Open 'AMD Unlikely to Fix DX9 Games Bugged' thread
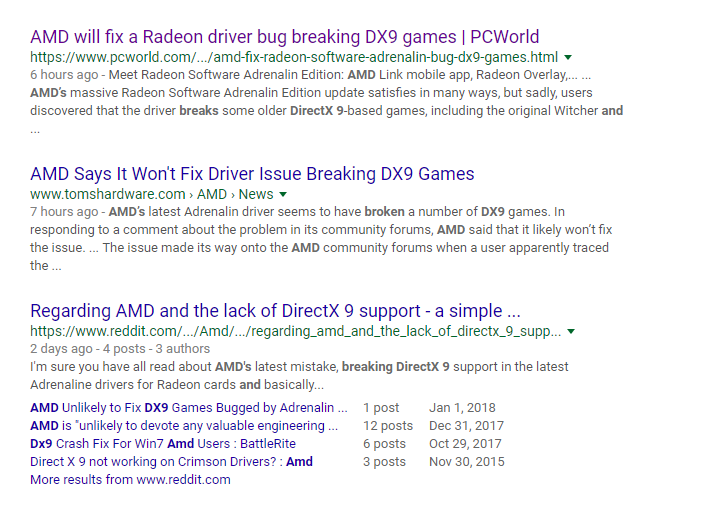704x510 pixels. (x=189, y=408)
